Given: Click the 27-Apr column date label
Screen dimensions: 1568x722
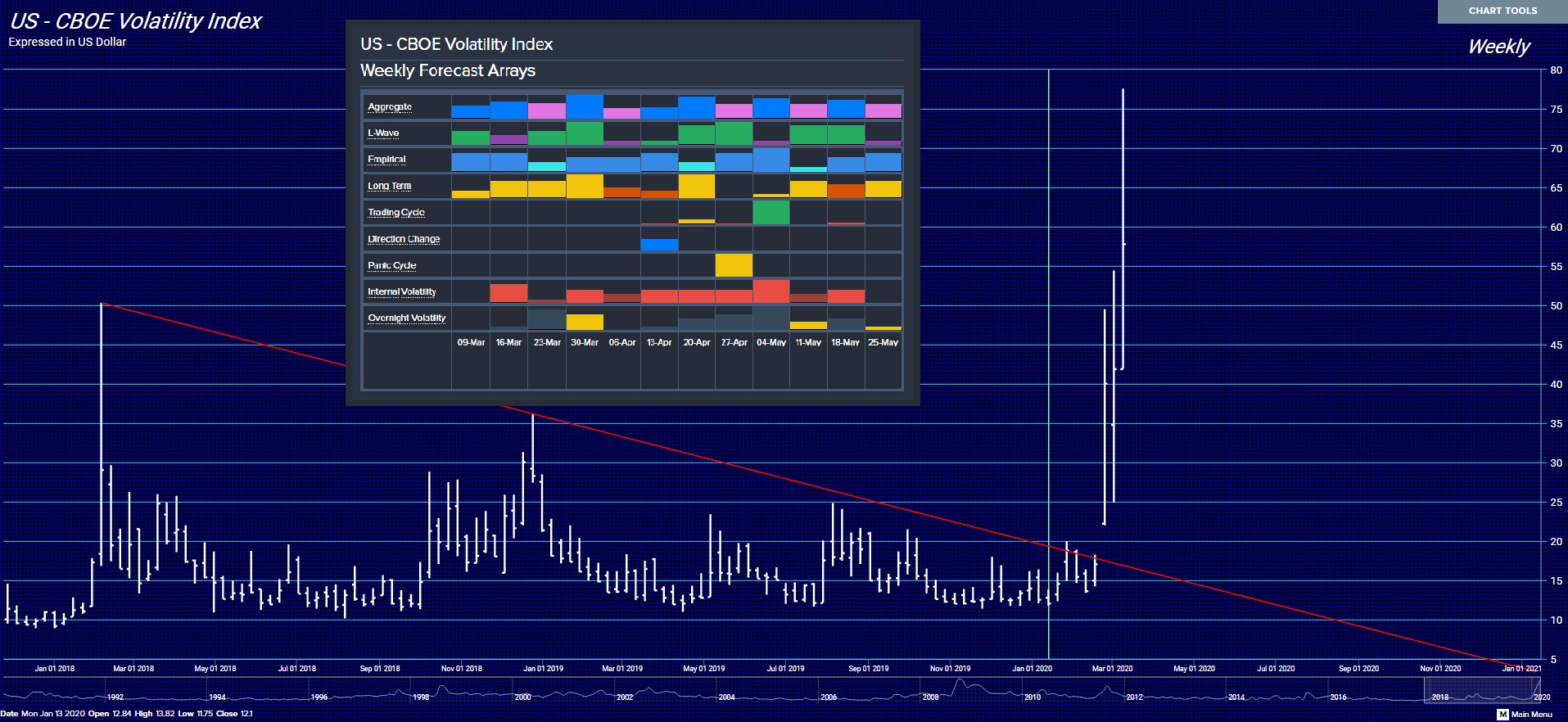Looking at the screenshot, I should (734, 342).
